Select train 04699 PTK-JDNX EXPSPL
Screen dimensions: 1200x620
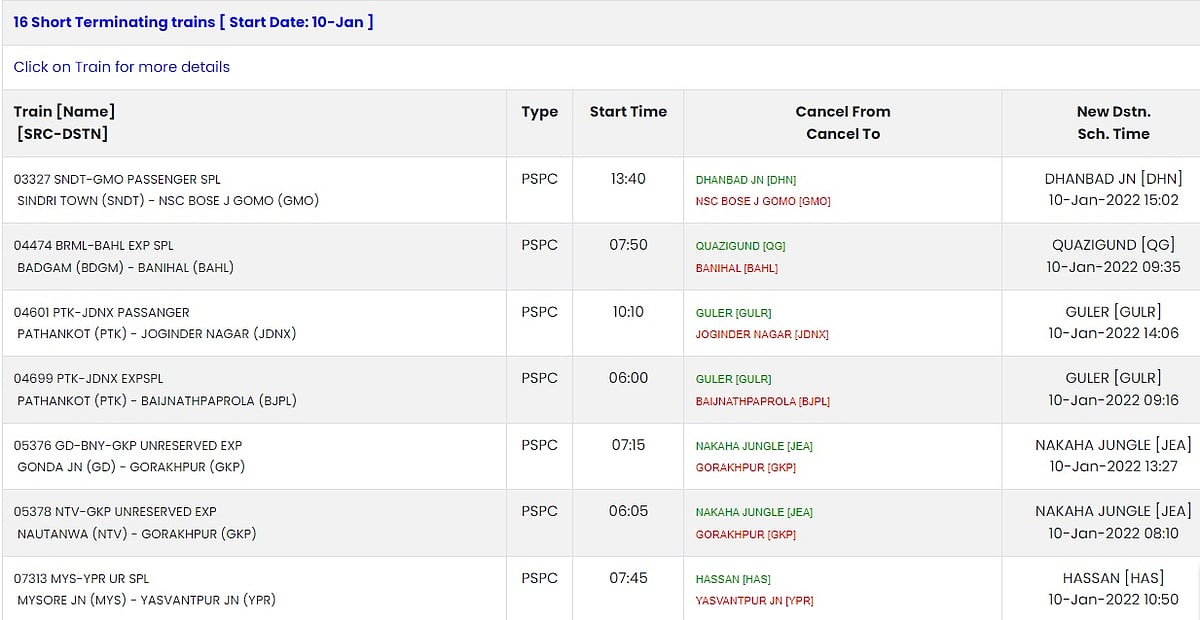coord(88,379)
